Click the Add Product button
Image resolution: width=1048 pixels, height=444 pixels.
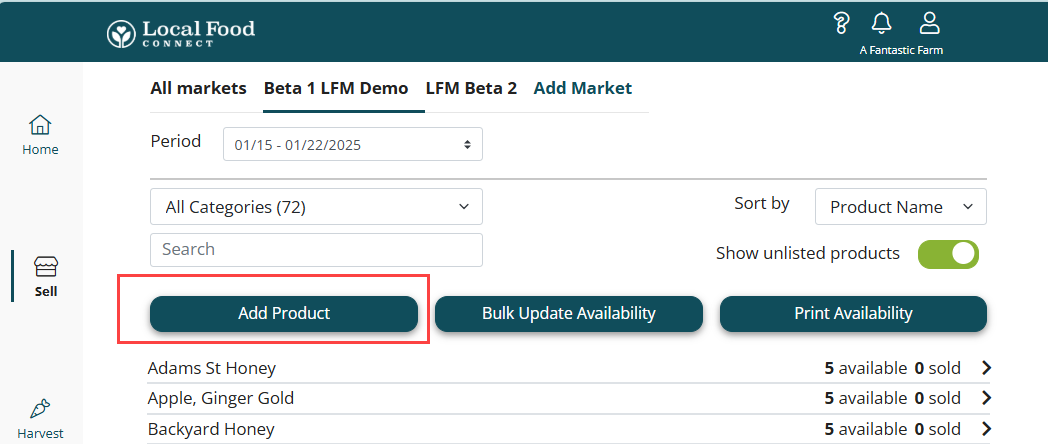coord(284,313)
